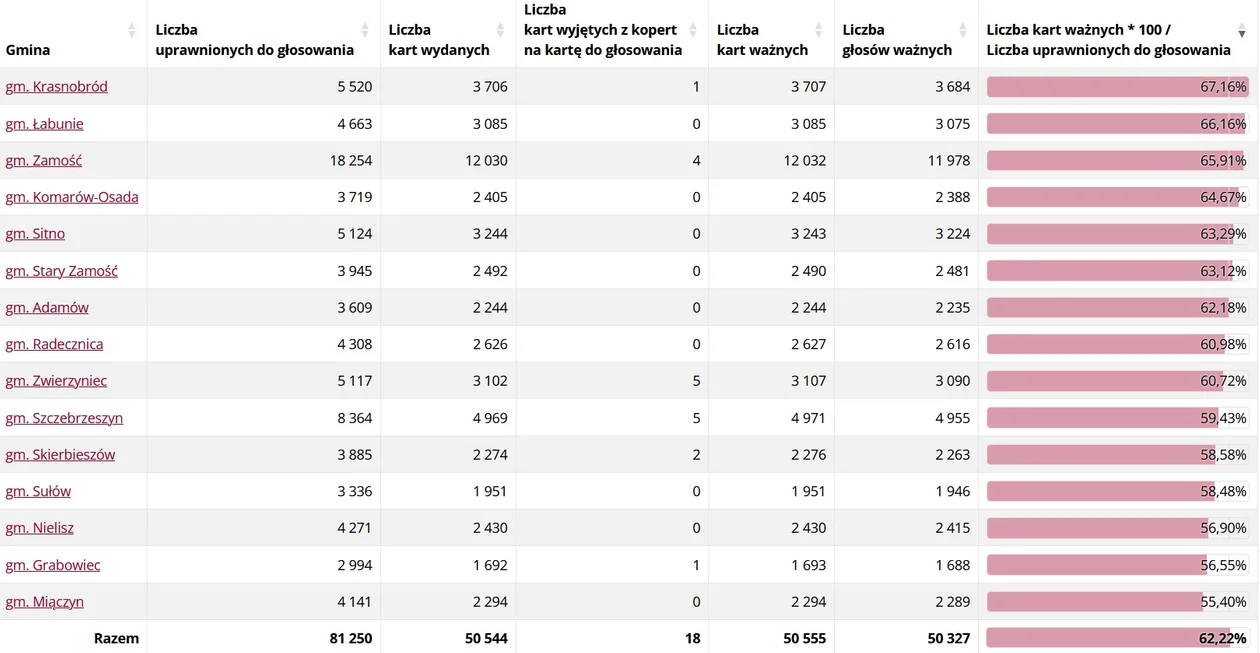Select the gm. Stary Zamość link
Viewport: 1260px width, 653px height.
61,271
